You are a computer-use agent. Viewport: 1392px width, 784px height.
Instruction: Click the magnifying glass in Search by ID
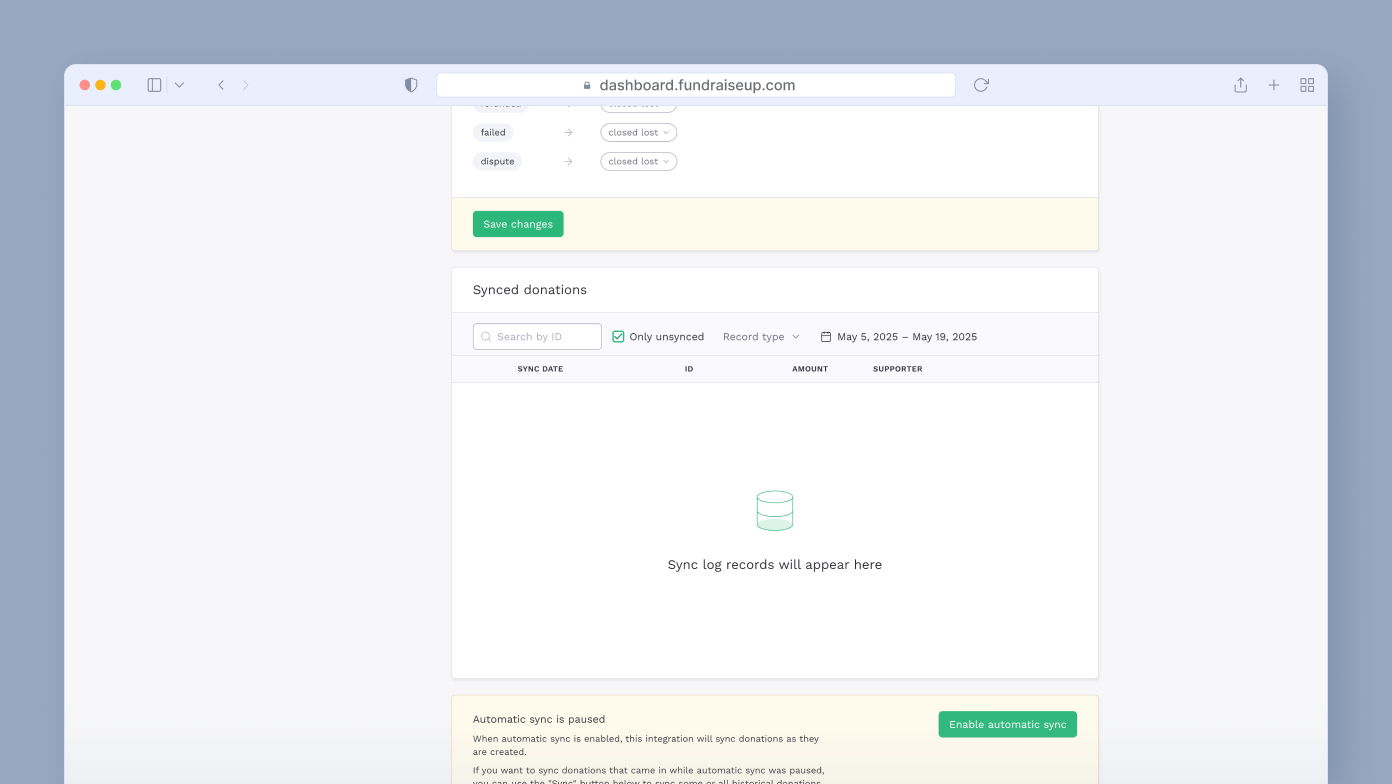point(486,336)
